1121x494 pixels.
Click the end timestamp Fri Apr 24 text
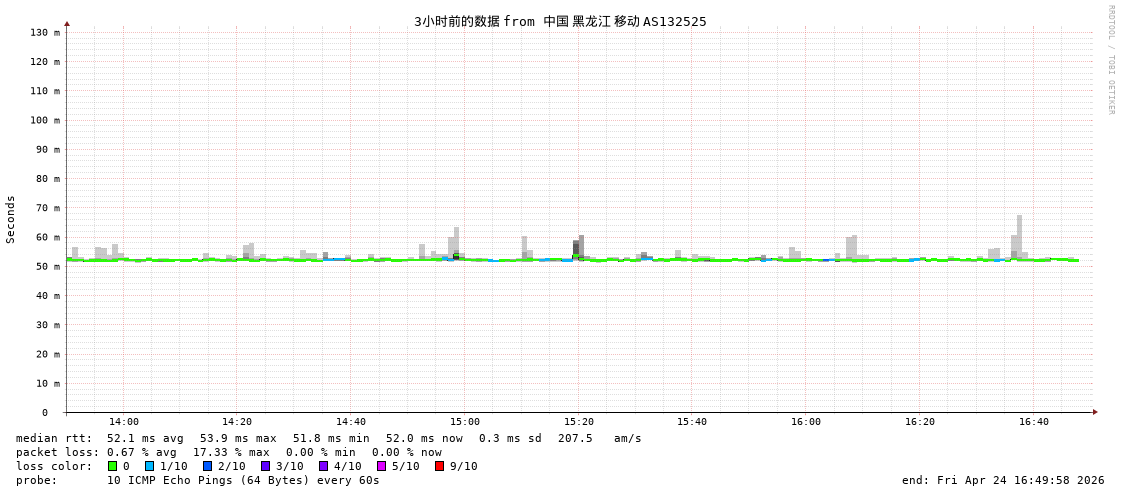(x=1003, y=480)
